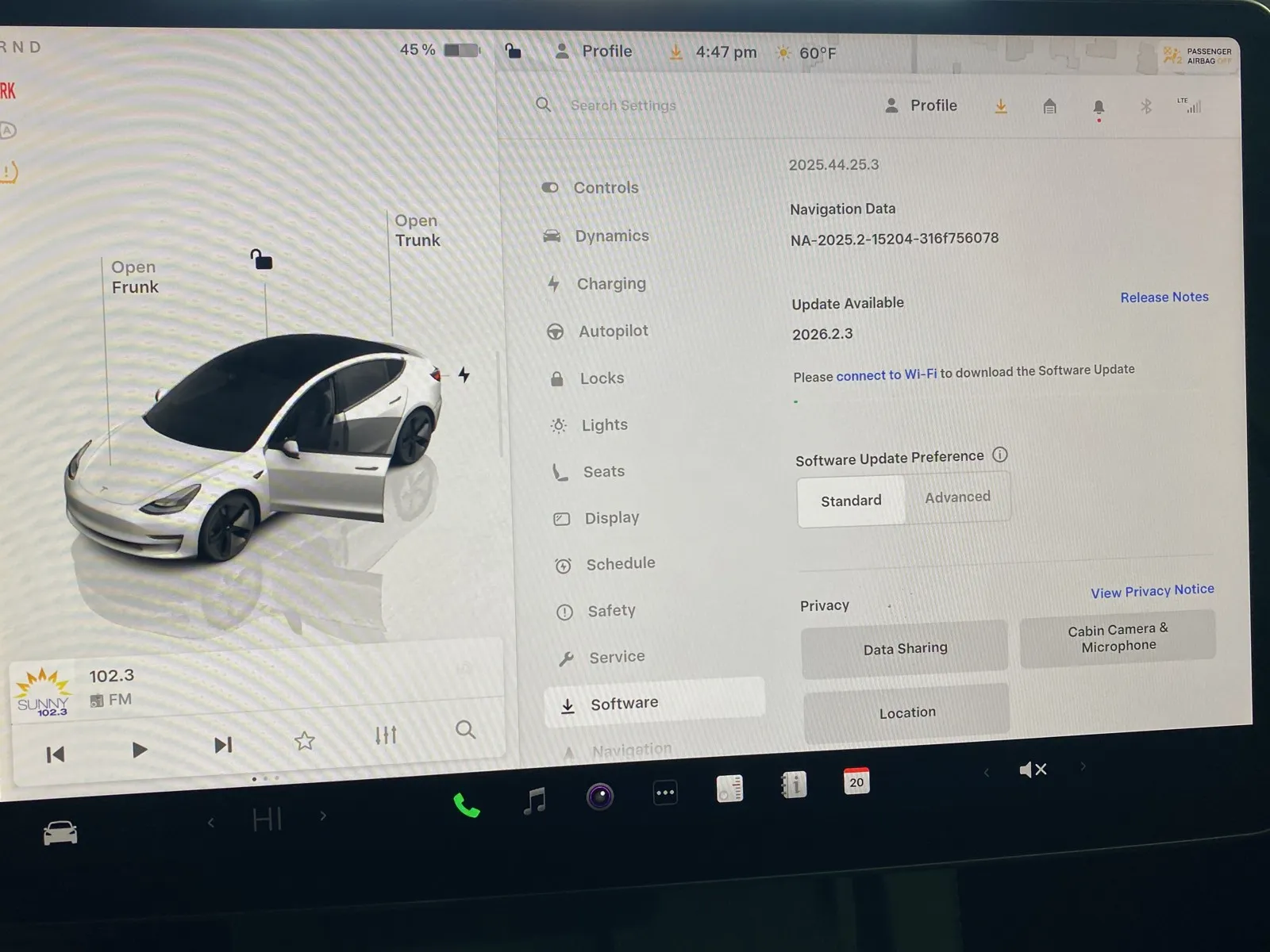The image size is (1270, 952).
Task: Open the calendar app showing 20
Action: tap(856, 781)
